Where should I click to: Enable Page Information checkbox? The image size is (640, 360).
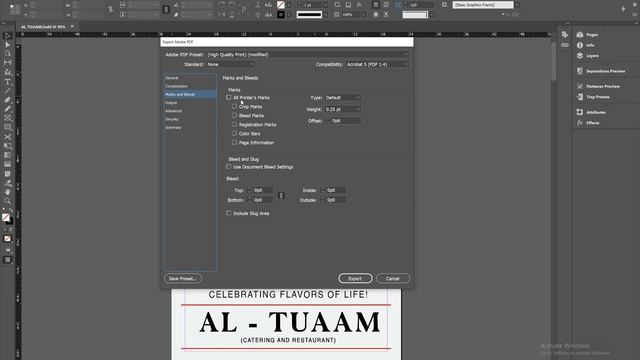(x=234, y=142)
